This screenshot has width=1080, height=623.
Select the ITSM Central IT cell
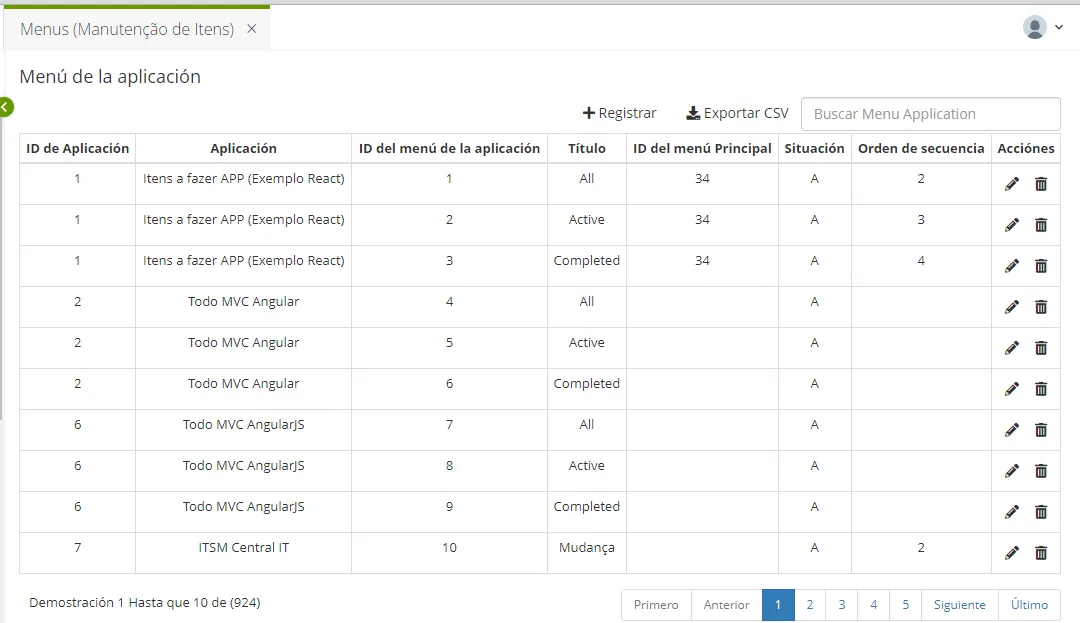tap(243, 553)
